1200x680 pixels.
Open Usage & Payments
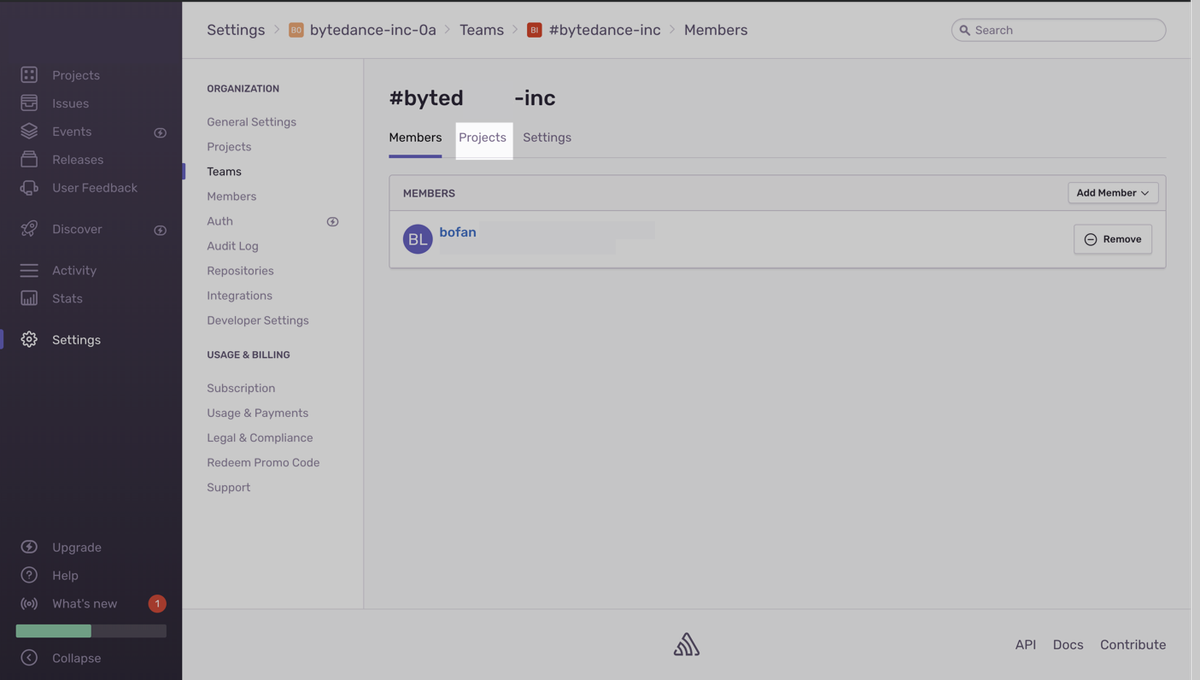click(x=258, y=413)
